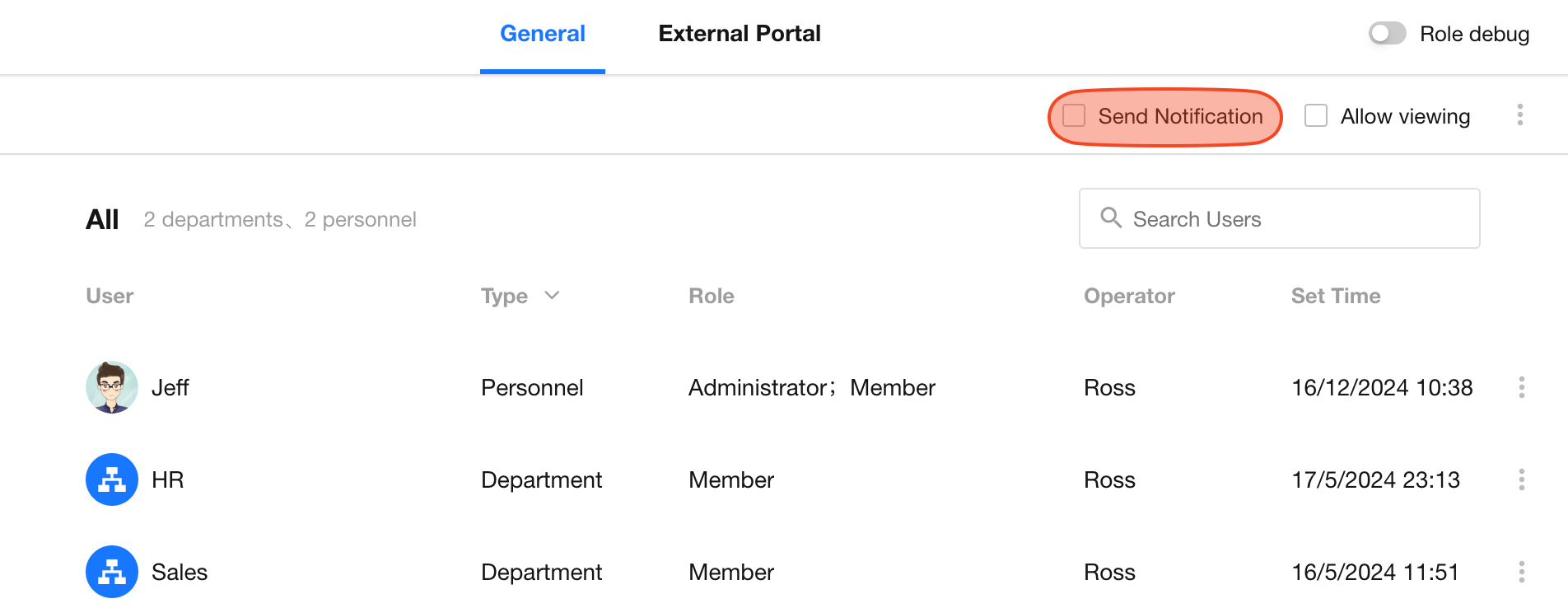Click the Sales department icon

point(112,572)
